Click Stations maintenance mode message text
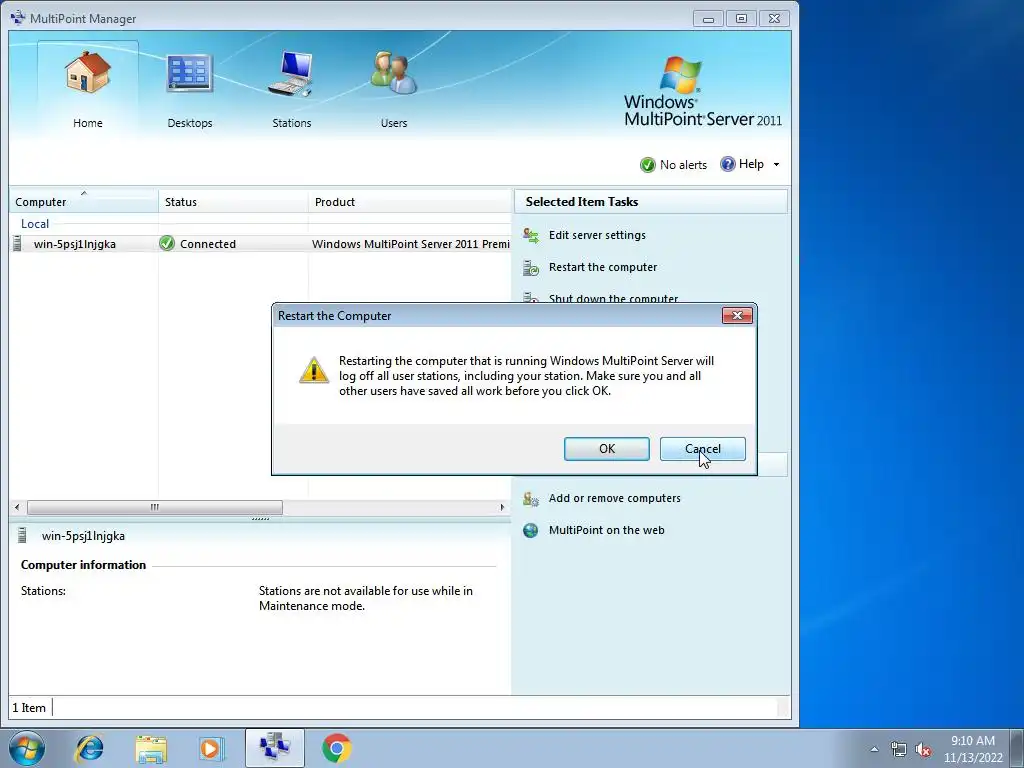Screen dimensions: 1024x768 (x=366, y=598)
